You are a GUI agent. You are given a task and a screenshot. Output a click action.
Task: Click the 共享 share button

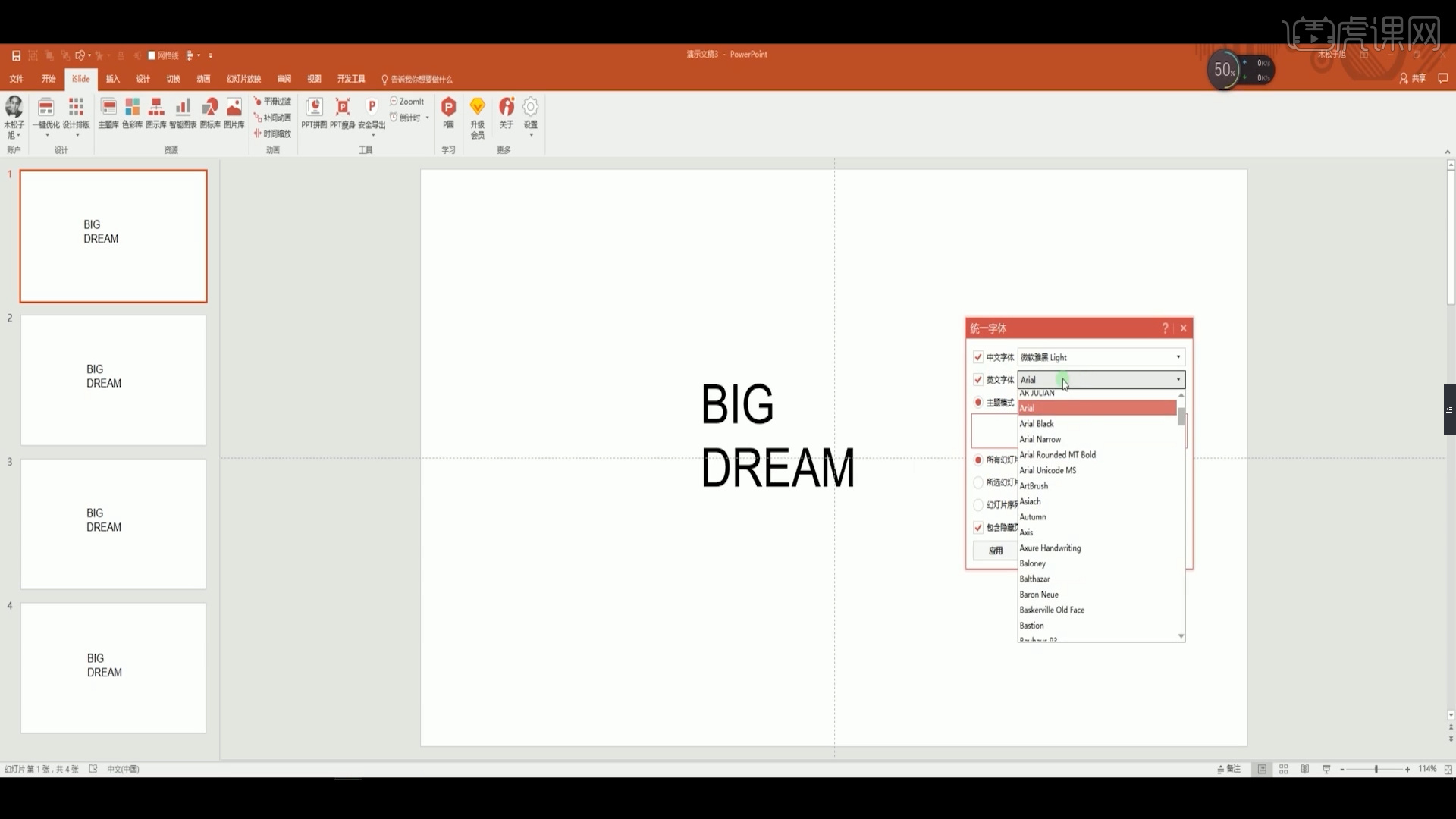1415,79
